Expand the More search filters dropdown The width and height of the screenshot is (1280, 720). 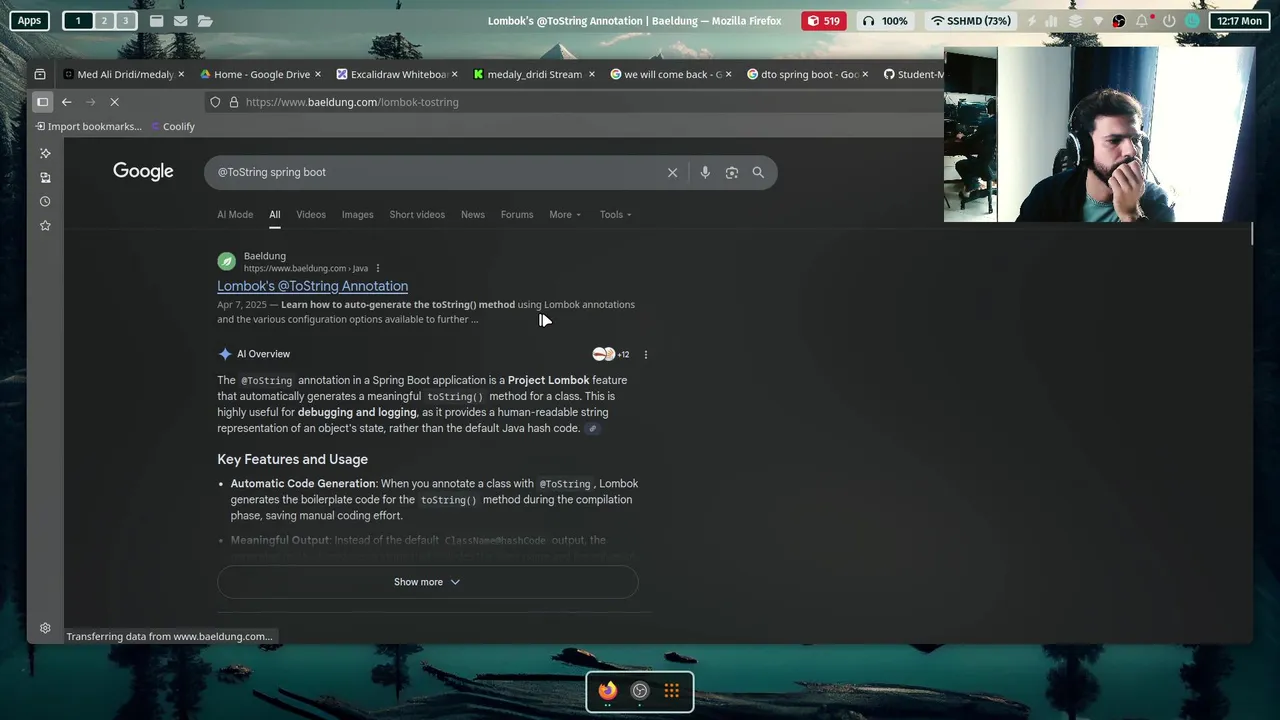(565, 214)
